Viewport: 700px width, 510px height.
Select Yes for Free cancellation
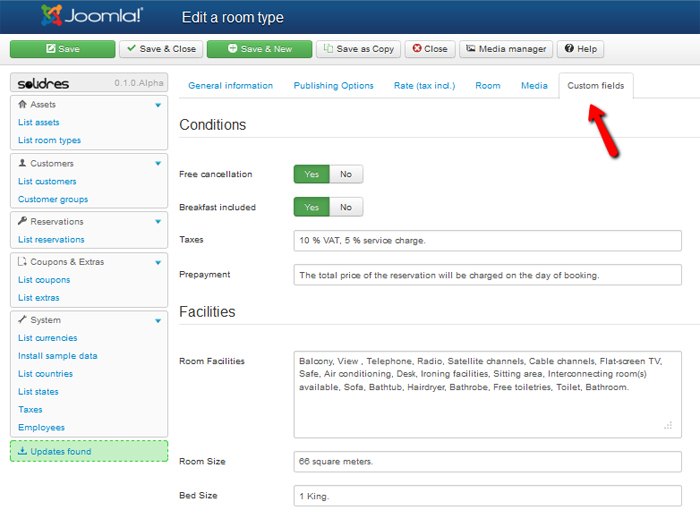pos(311,174)
